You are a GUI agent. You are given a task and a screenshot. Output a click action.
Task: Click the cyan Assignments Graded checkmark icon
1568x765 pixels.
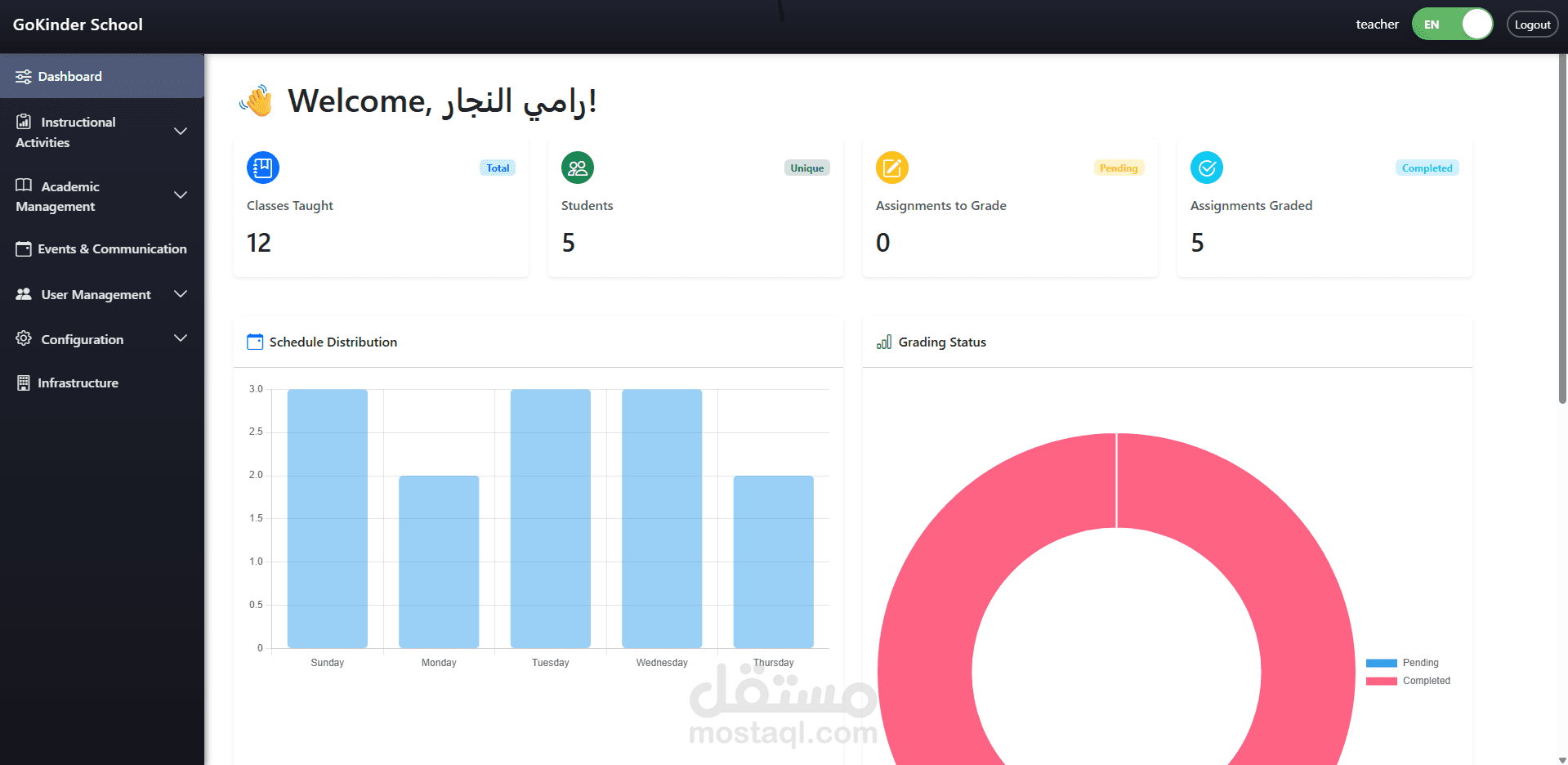tap(1207, 168)
